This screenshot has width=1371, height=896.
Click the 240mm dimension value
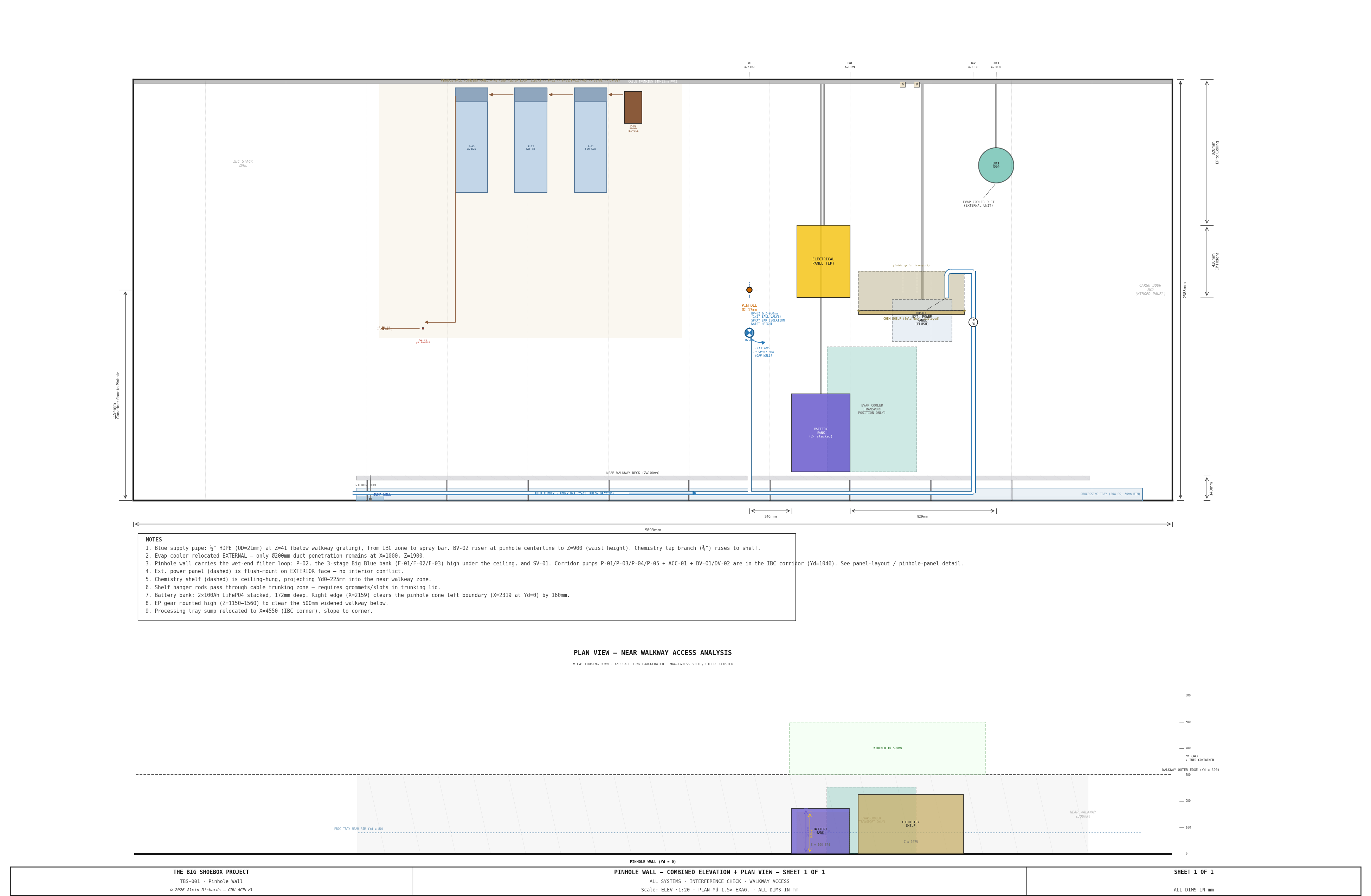[770, 517]
